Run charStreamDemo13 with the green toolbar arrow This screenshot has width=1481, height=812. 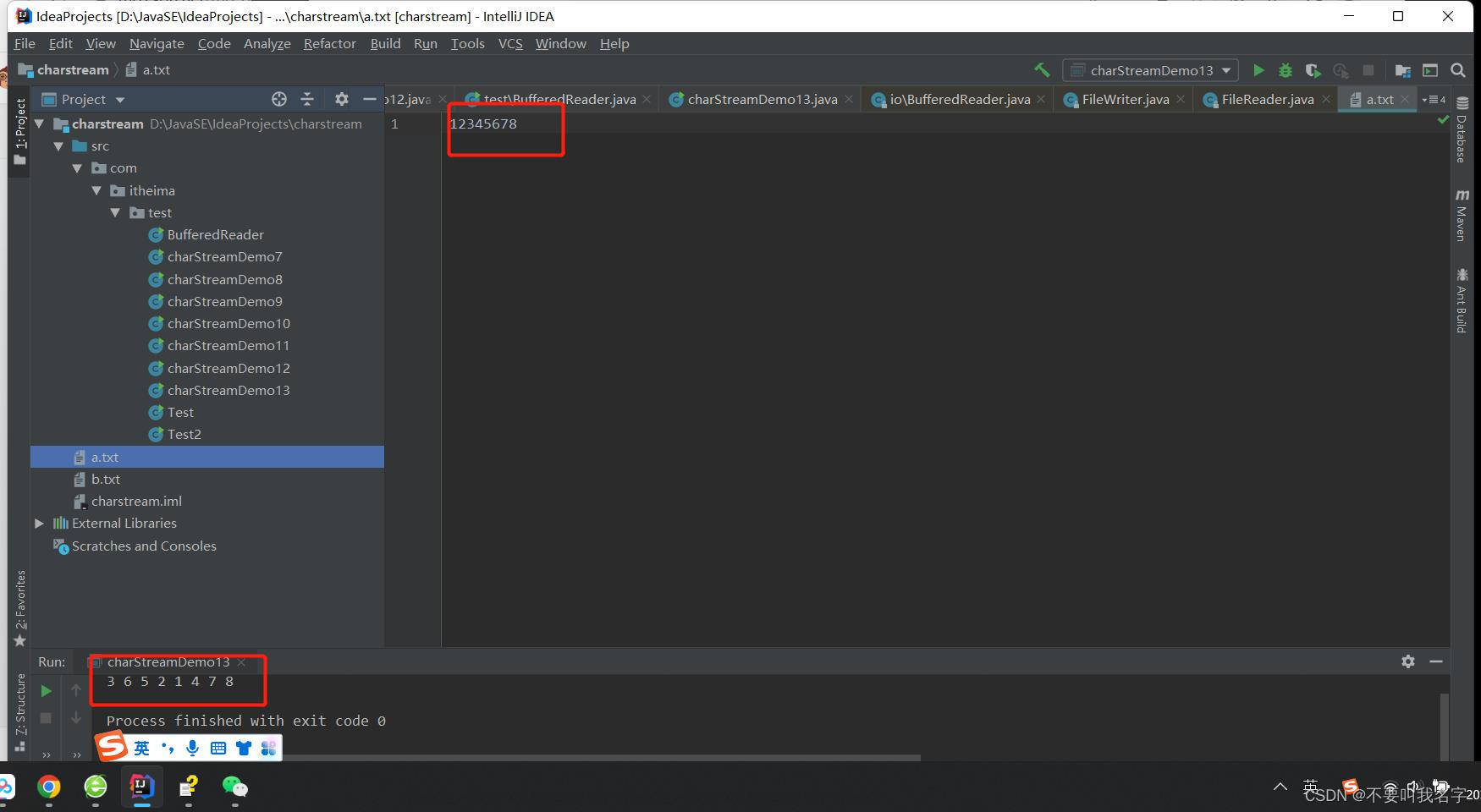(x=1258, y=70)
